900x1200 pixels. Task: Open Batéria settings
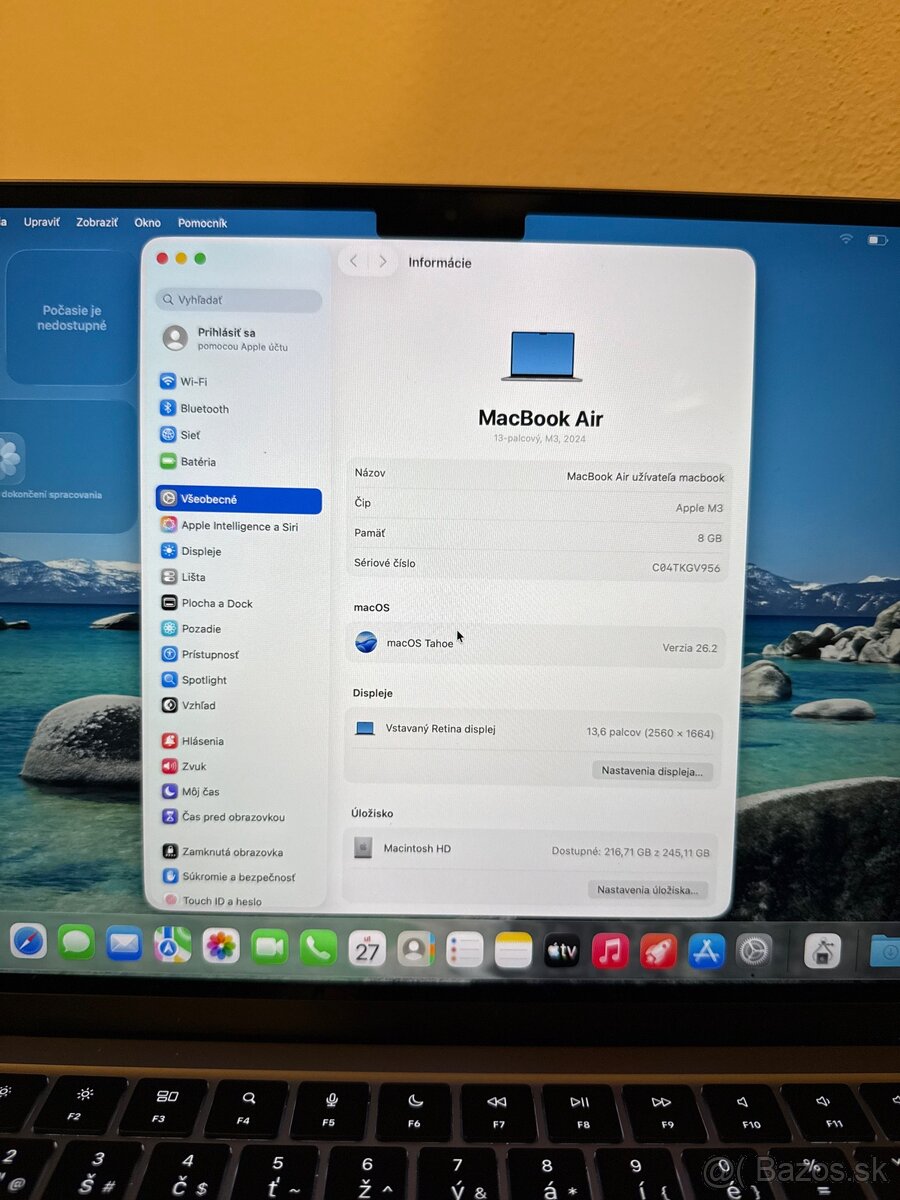[x=197, y=461]
